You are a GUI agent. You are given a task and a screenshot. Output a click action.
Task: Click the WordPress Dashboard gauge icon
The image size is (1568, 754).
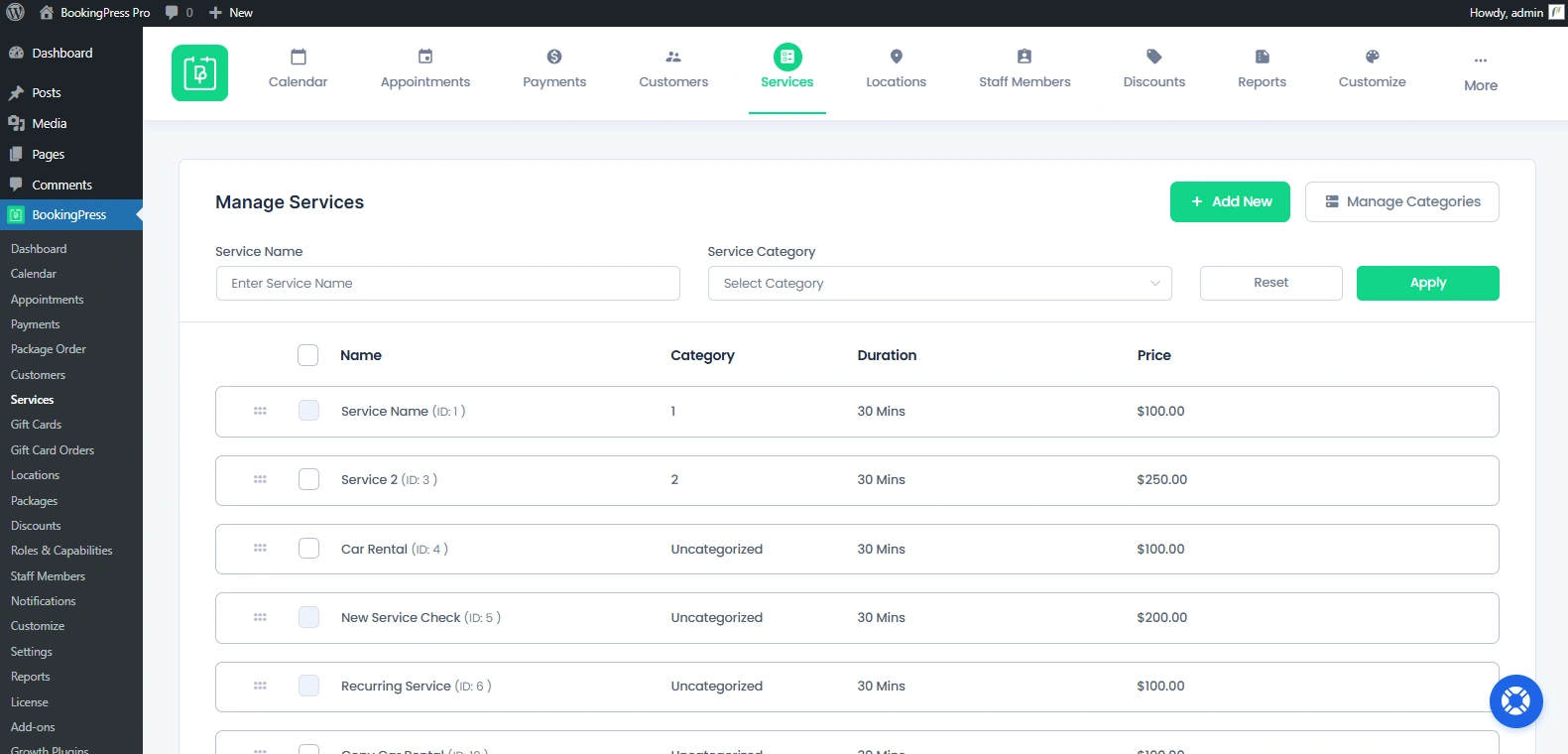tap(16, 54)
